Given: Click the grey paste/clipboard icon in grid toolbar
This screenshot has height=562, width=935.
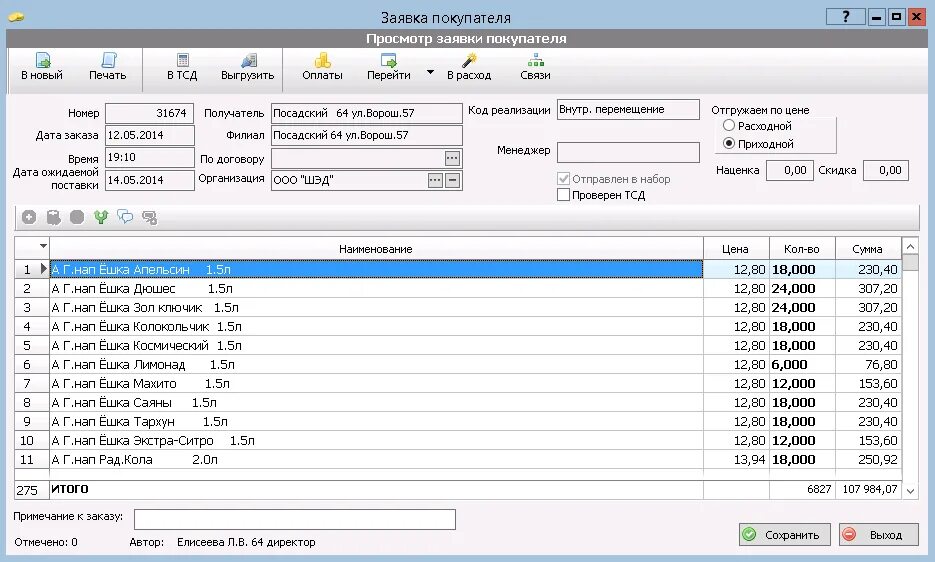Looking at the screenshot, I should tap(54, 217).
